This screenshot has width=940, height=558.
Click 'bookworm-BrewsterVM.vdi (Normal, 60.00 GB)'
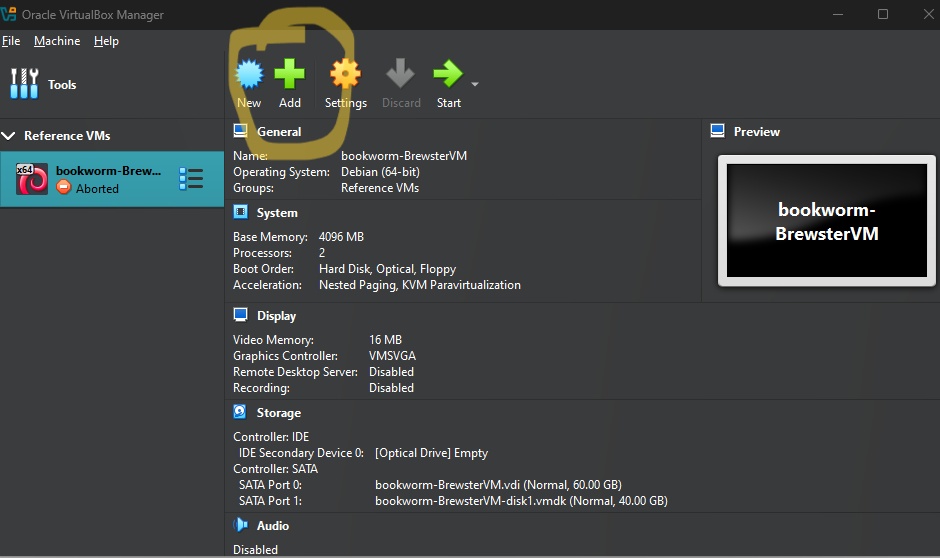[x=498, y=485]
